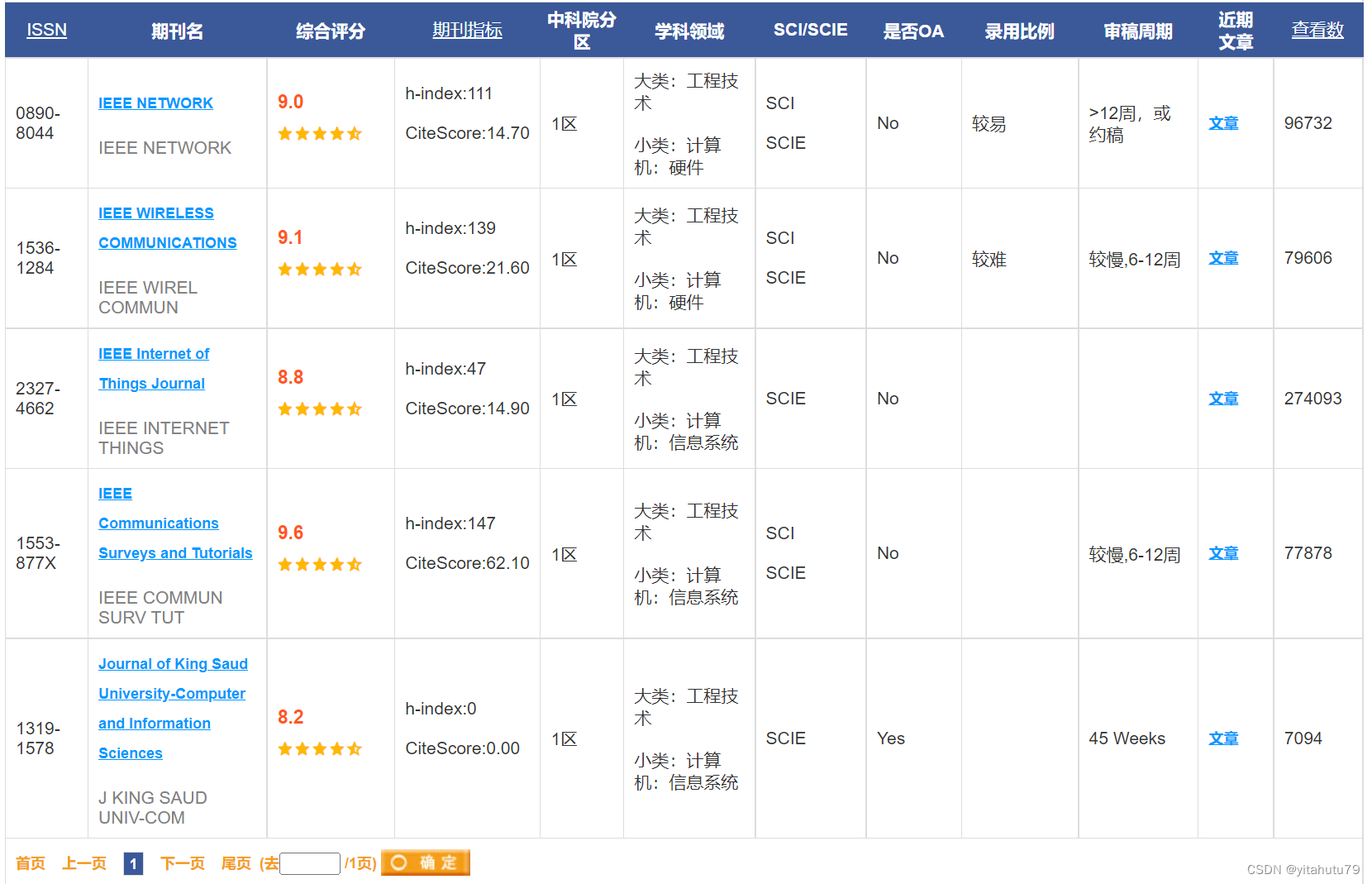Viewport: 1372px width, 884px height.
Task: Open 文章 link in the IEEE NETWORK row
Action: 1223,123
